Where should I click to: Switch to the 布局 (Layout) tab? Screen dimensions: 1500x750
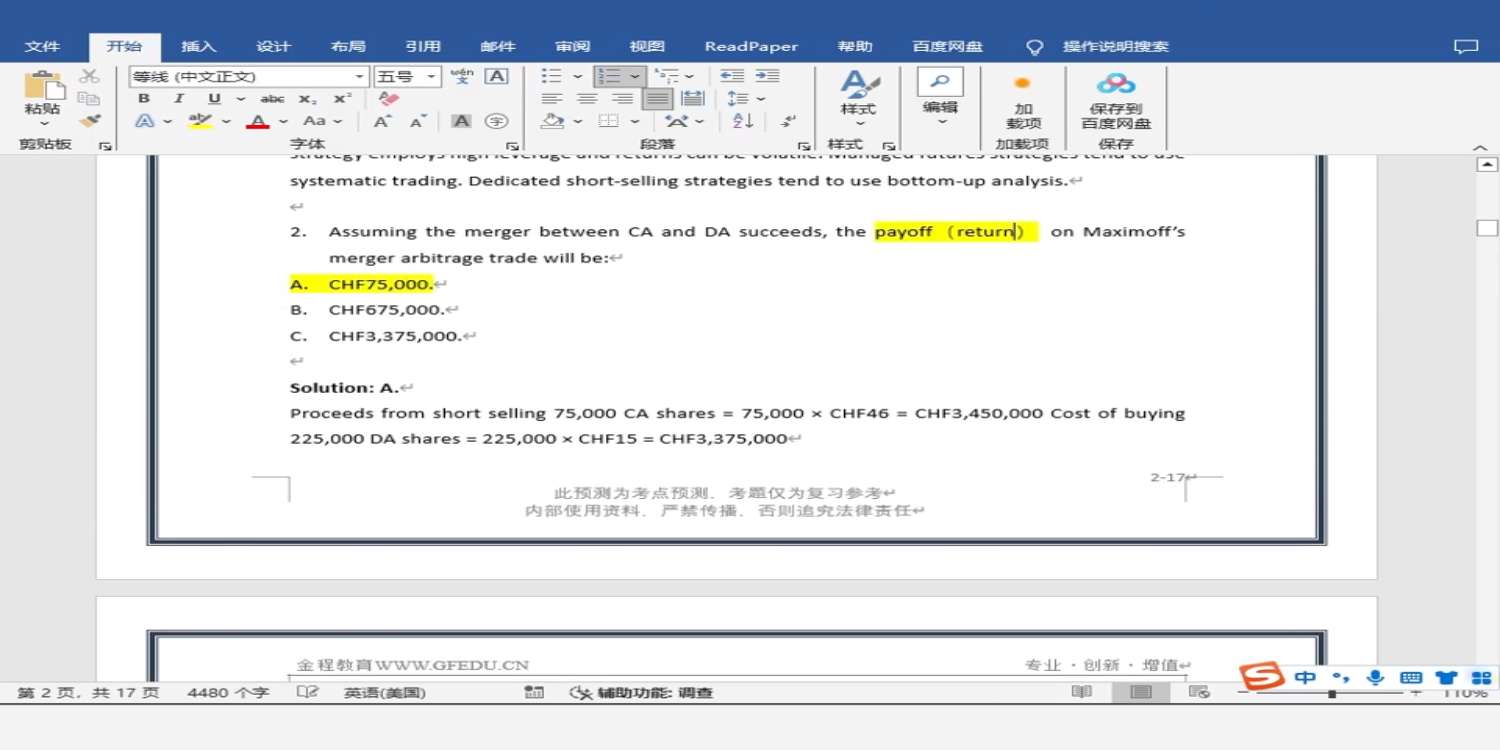[348, 46]
